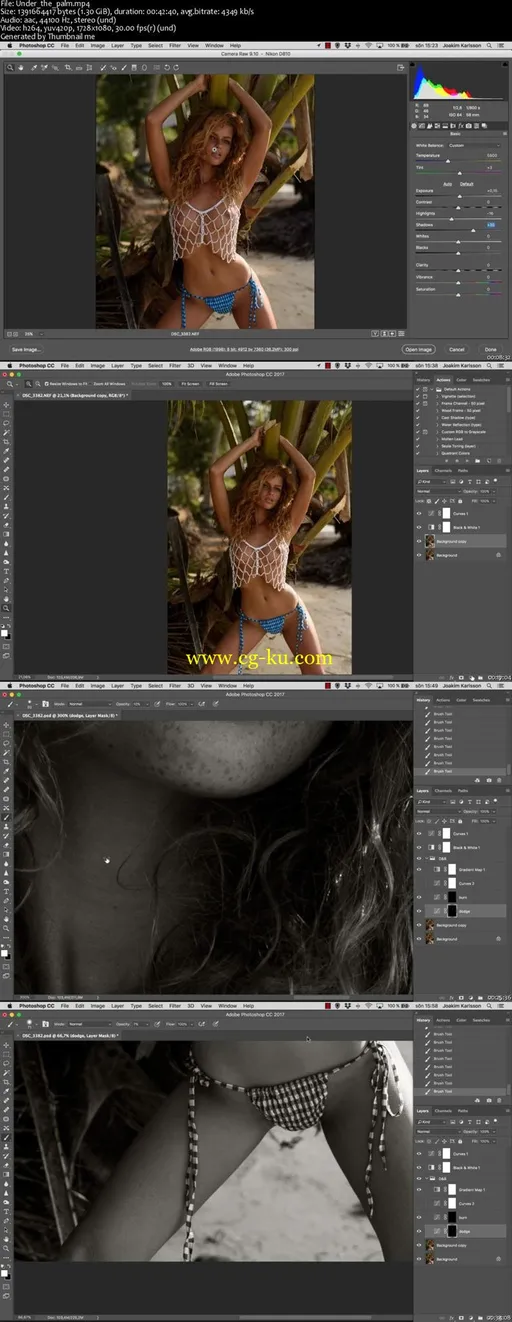Viewport: 512px width, 1322px height.
Task: Click Cancel button in Camera Raw
Action: point(457,350)
